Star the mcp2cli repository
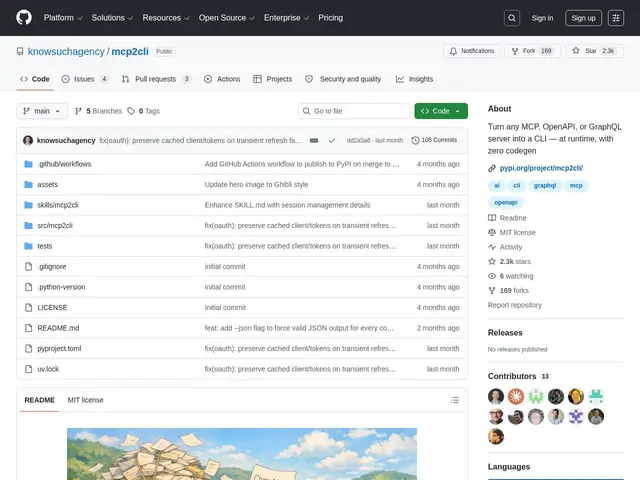Viewport: 640px width, 480px height. 594,51
